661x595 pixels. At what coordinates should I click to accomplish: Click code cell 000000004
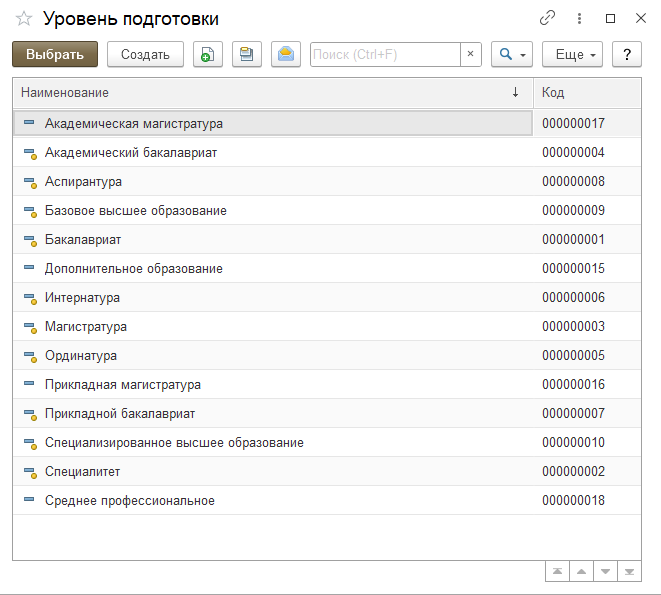point(587,152)
